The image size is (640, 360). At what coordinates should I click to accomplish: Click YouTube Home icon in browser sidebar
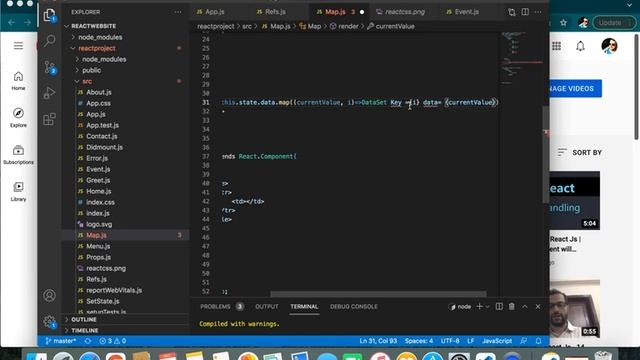click(x=18, y=81)
